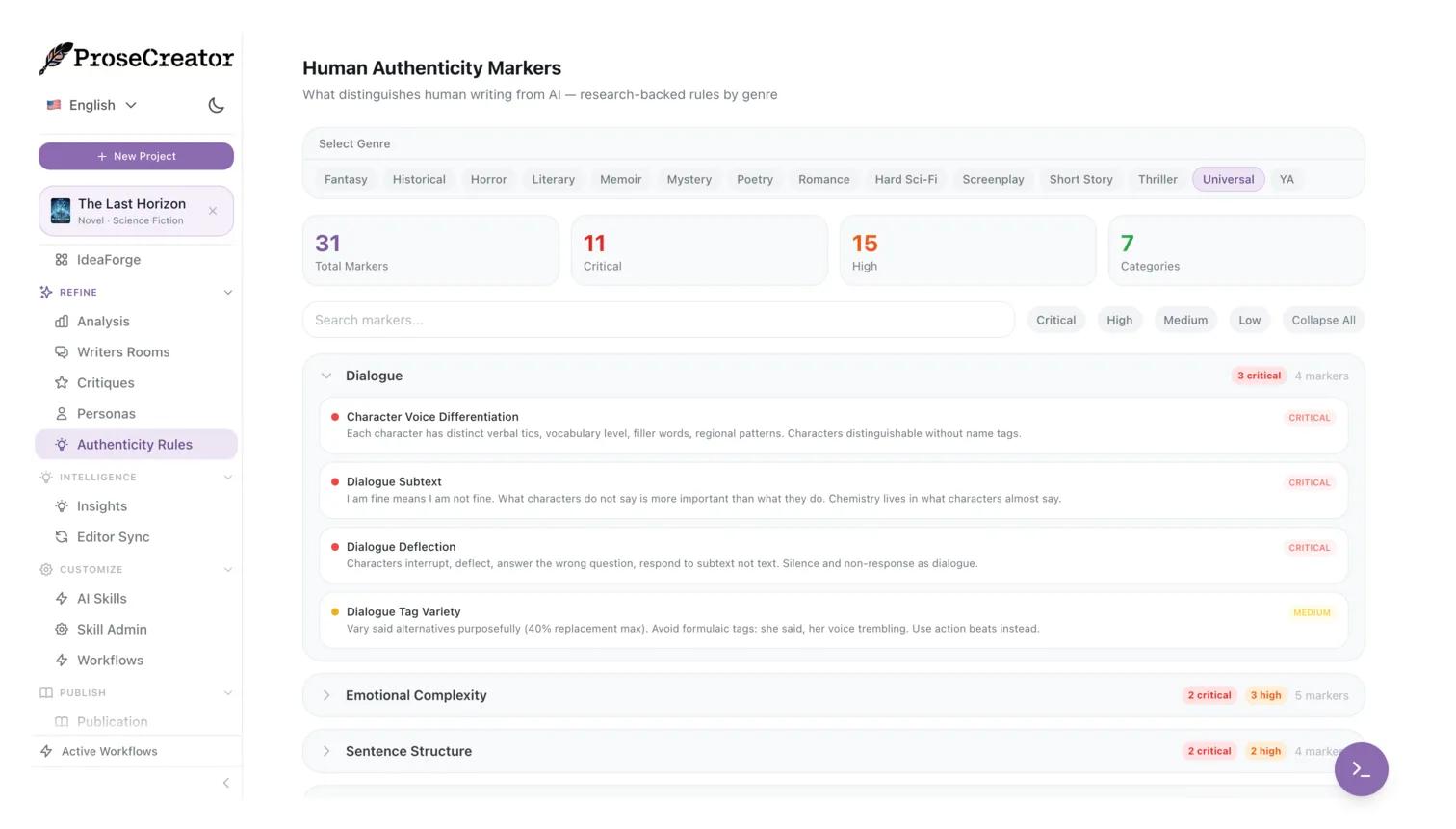Select the Universal genre tab
Screen dimensions: 1456x829
(1228, 179)
